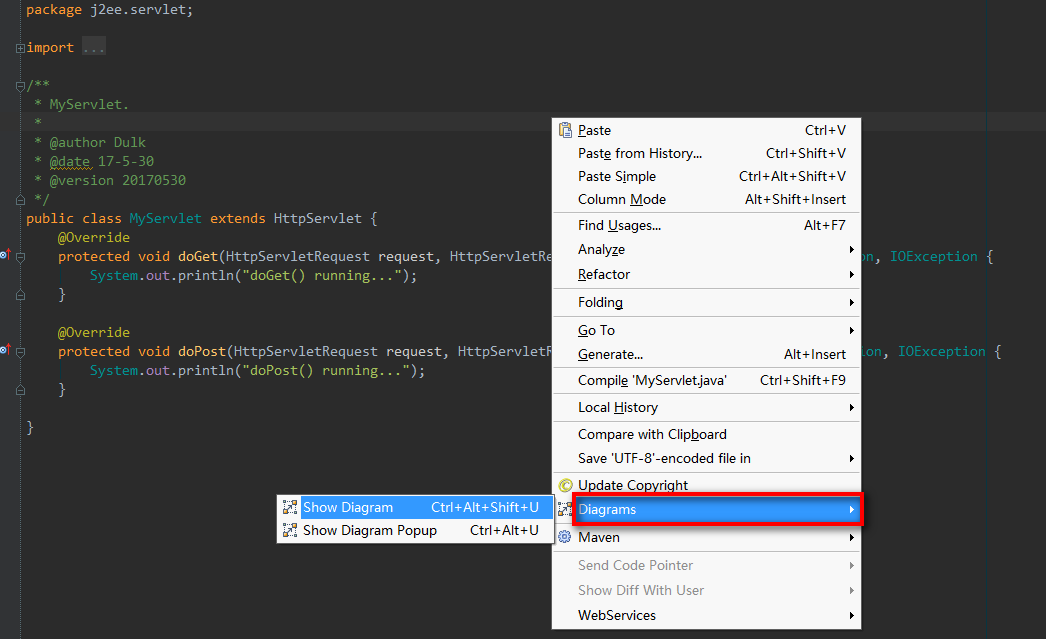Open the Analyze menu entry
1046x639 pixels.
point(706,249)
